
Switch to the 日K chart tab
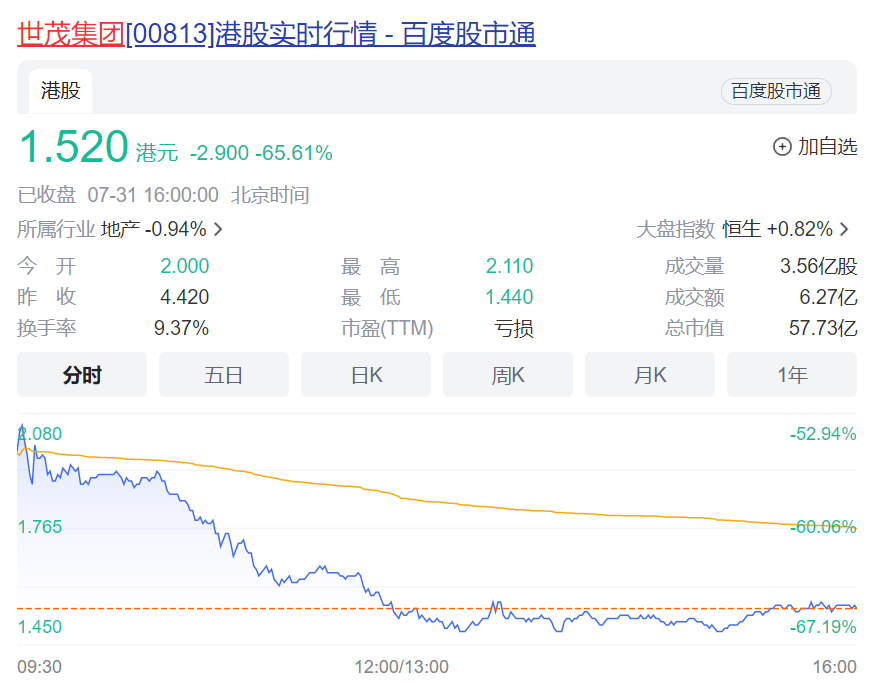pos(366,375)
